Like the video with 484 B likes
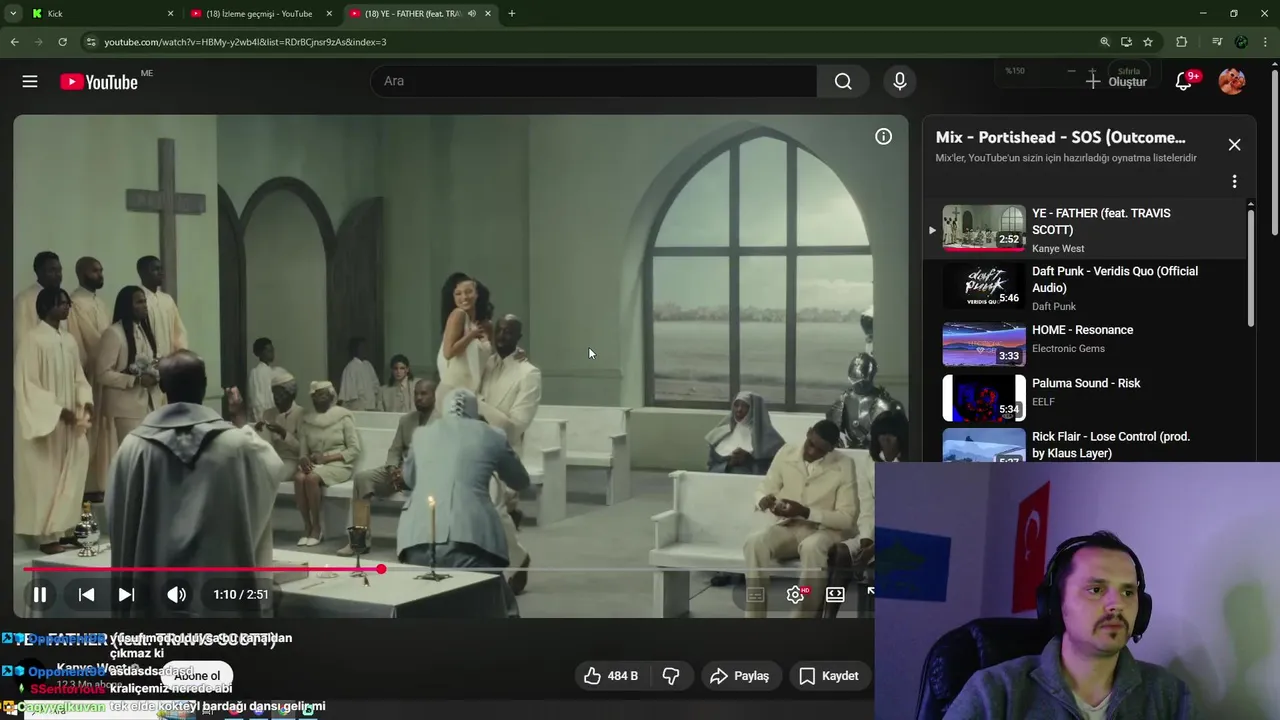 611,676
